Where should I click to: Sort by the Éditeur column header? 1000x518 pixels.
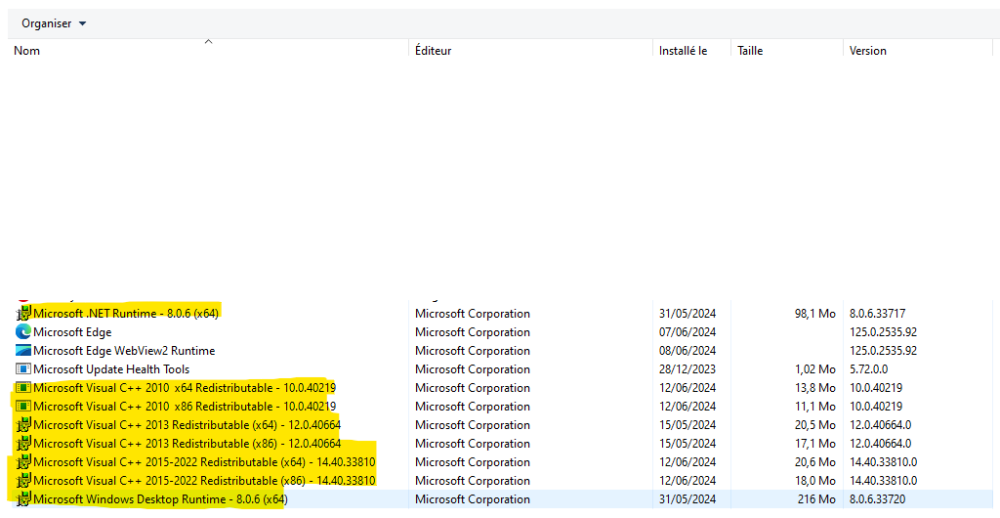(x=433, y=51)
